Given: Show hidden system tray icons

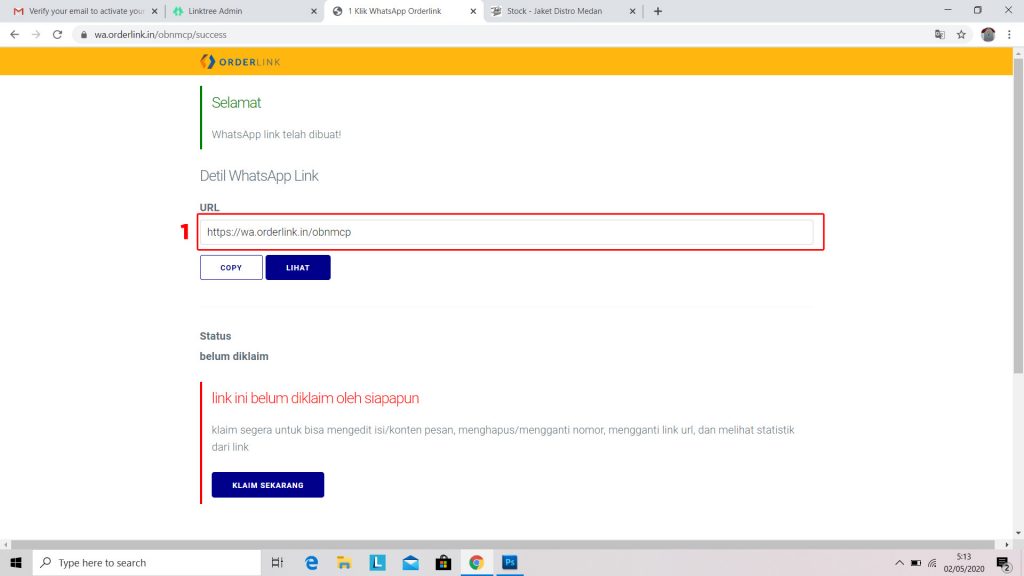Looking at the screenshot, I should [899, 562].
